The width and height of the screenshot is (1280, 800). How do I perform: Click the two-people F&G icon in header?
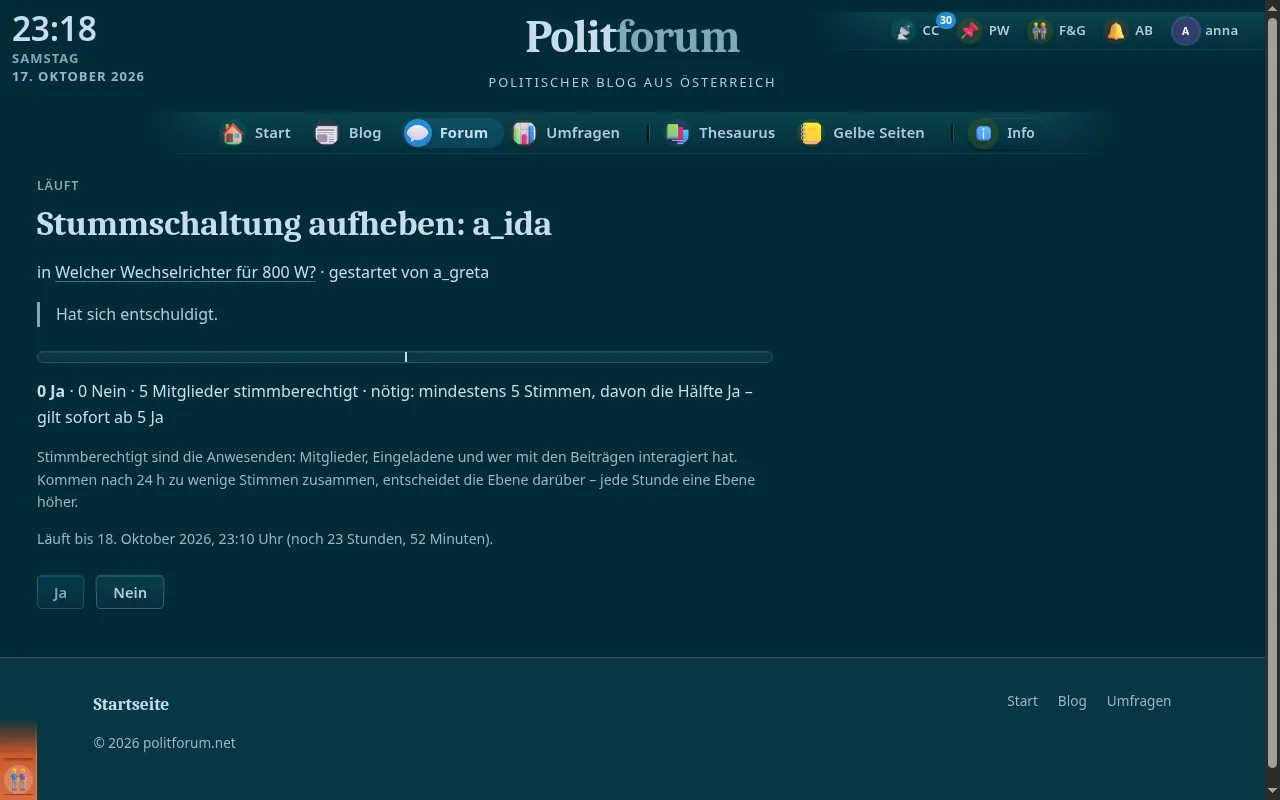coord(1040,31)
